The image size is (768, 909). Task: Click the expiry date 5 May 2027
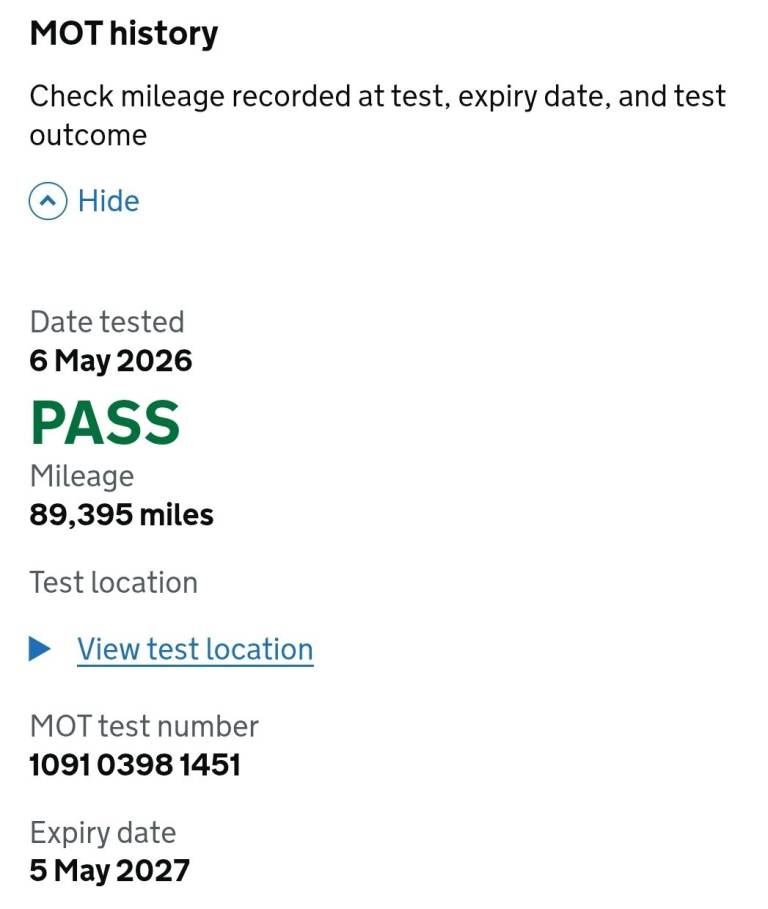pos(110,871)
